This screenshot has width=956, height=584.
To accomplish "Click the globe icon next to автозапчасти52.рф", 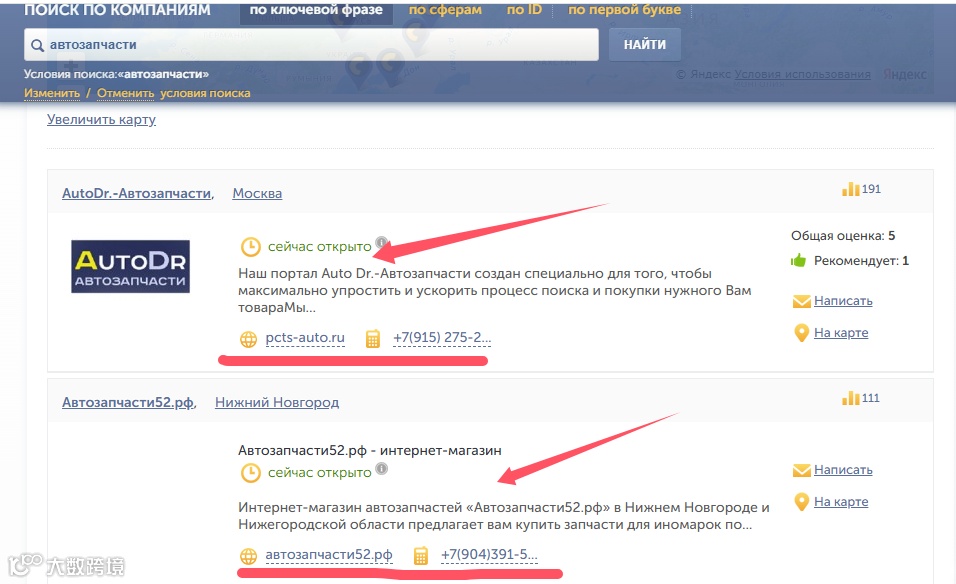I will (248, 556).
